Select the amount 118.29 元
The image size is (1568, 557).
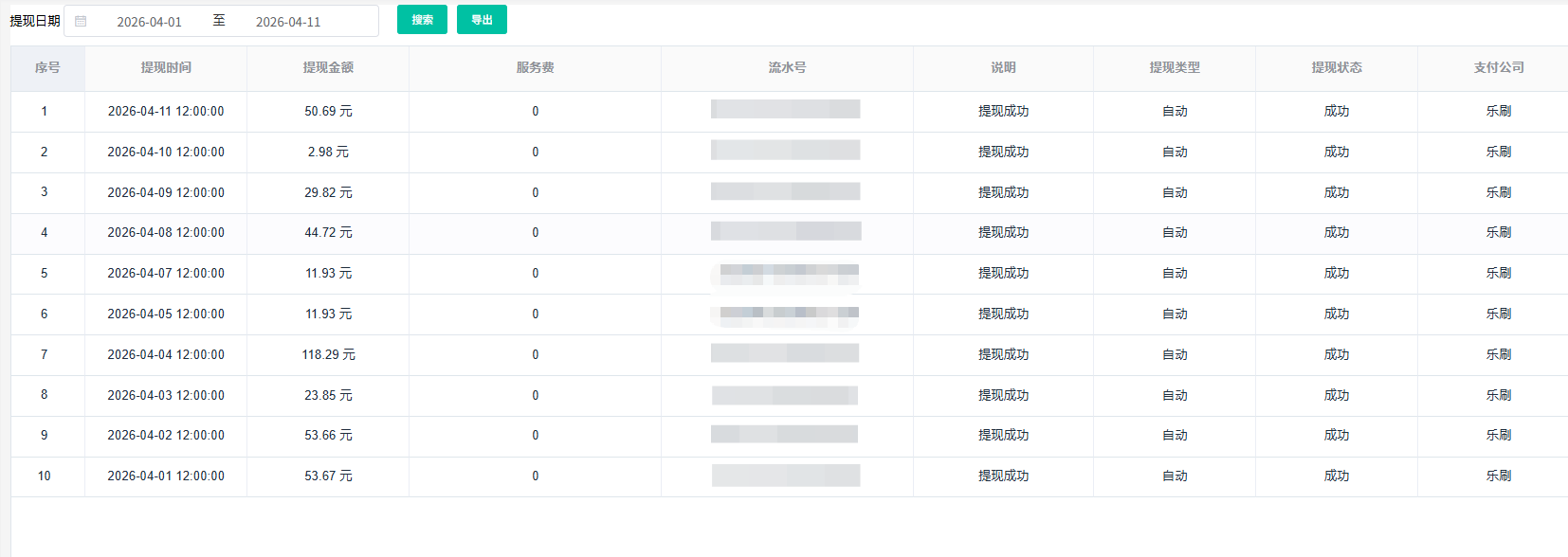point(328,355)
